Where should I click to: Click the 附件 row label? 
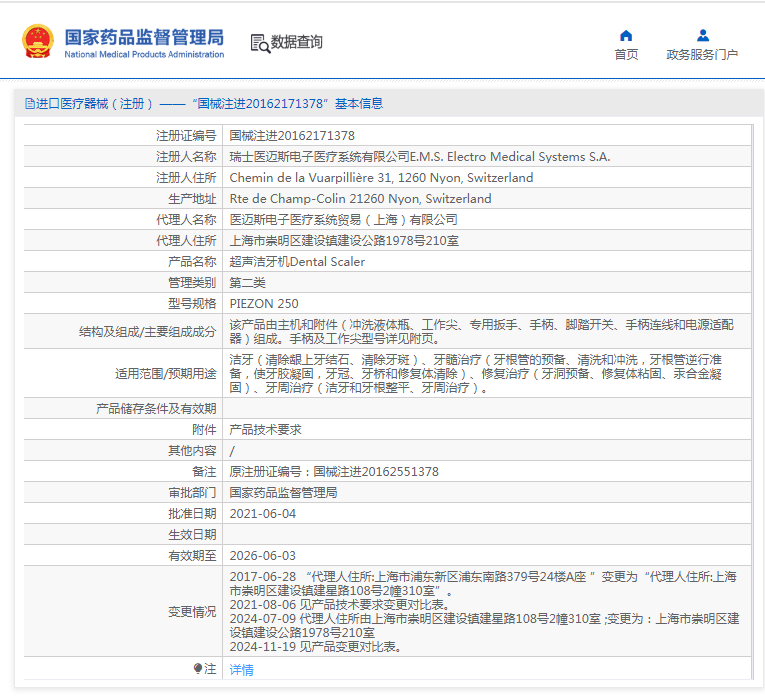click(204, 430)
